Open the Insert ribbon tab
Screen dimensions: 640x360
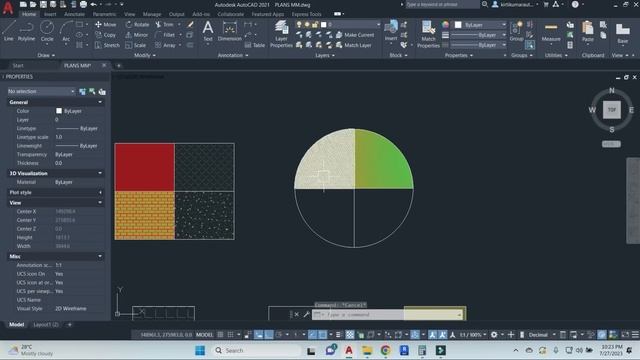click(50, 14)
